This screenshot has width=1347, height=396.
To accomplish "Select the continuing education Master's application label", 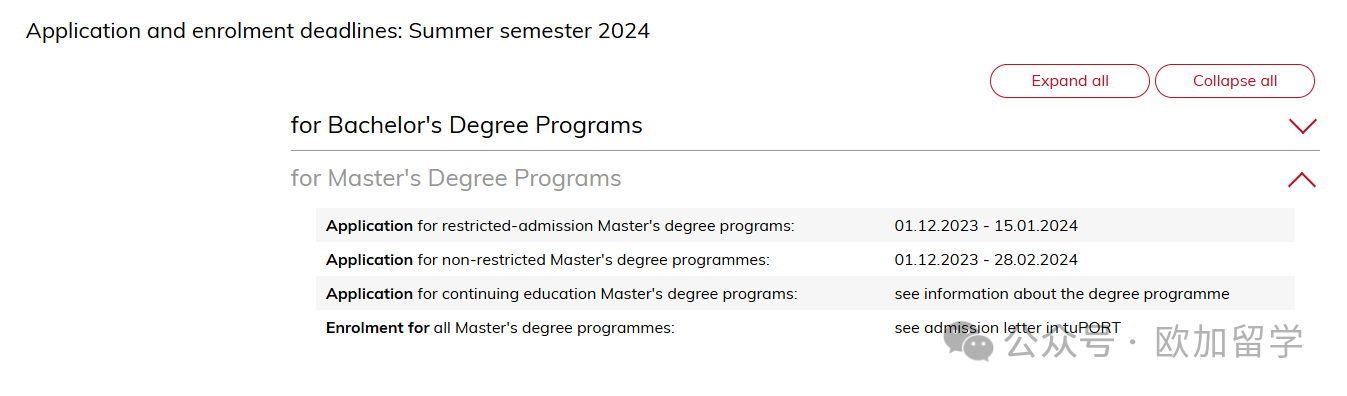I will pyautogui.click(x=562, y=294).
